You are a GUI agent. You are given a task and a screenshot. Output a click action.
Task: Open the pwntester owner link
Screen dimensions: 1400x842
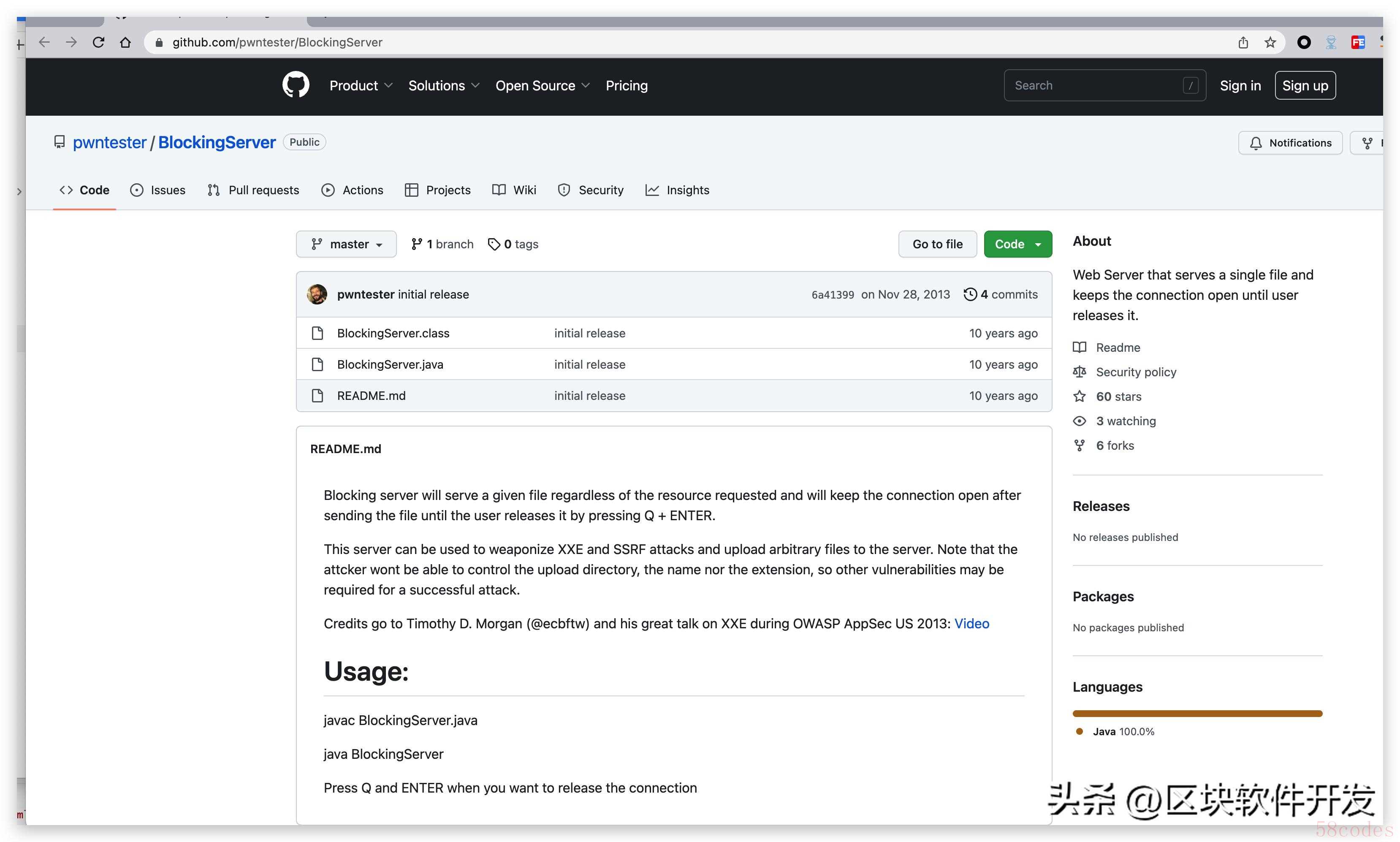(x=109, y=142)
